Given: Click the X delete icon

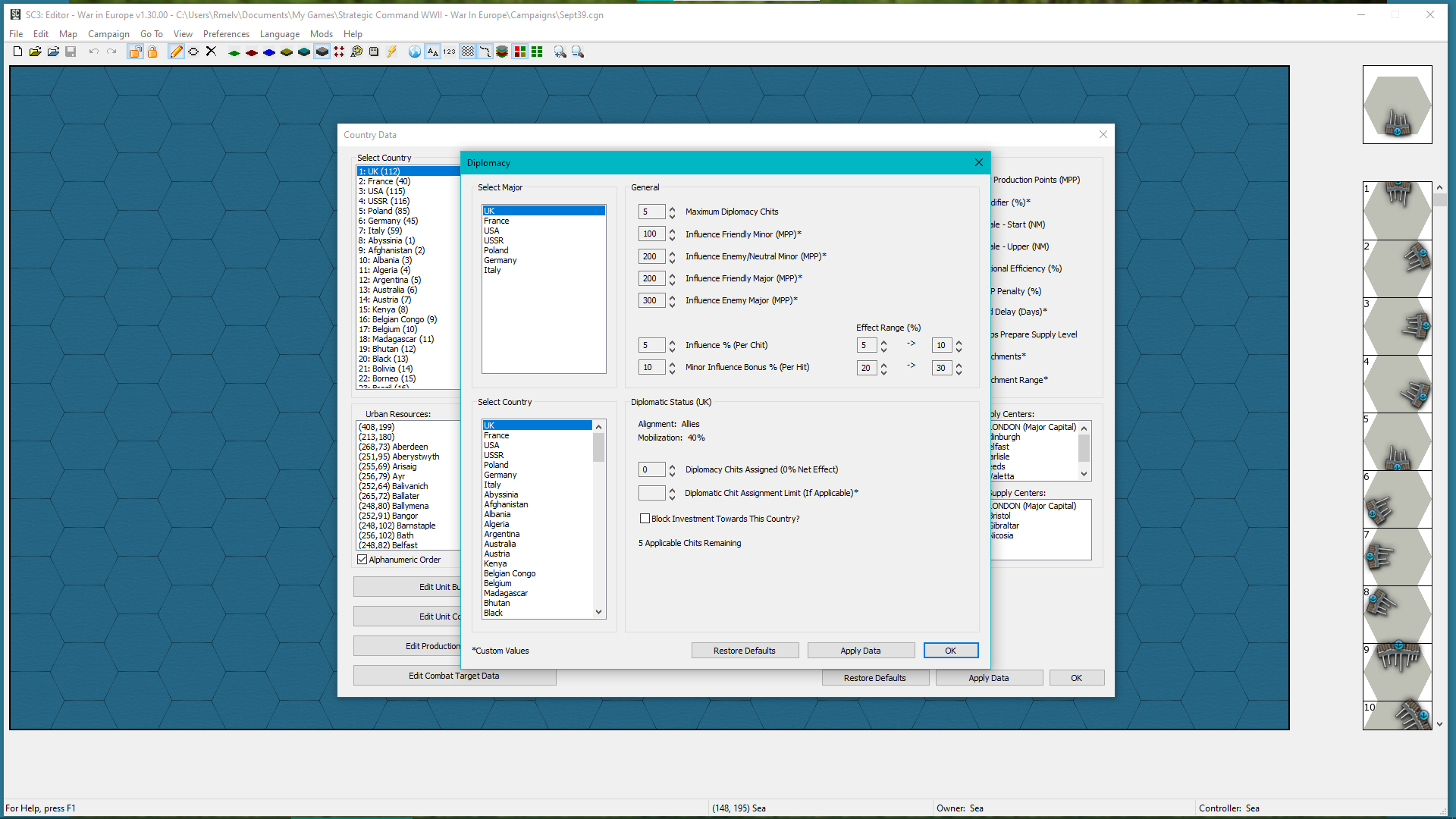Looking at the screenshot, I should click(x=212, y=52).
